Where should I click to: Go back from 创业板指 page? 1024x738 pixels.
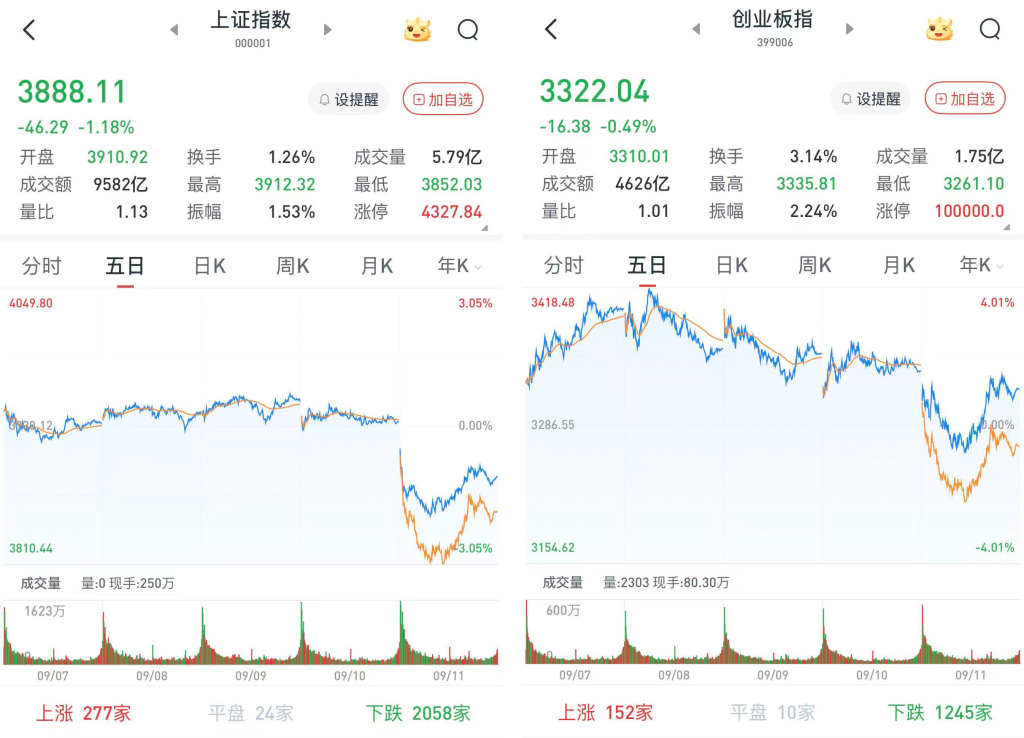(551, 29)
